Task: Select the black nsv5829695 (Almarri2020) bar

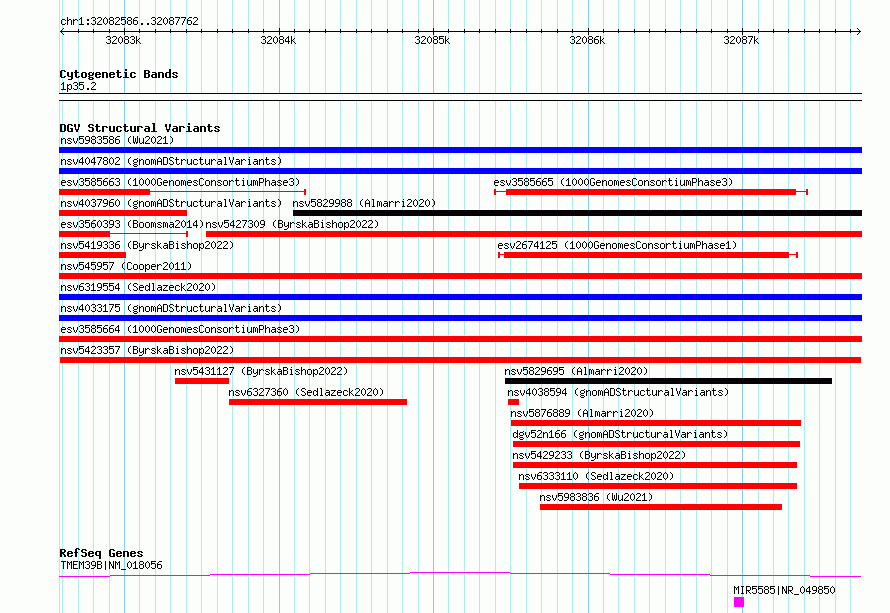Action: 669,381
